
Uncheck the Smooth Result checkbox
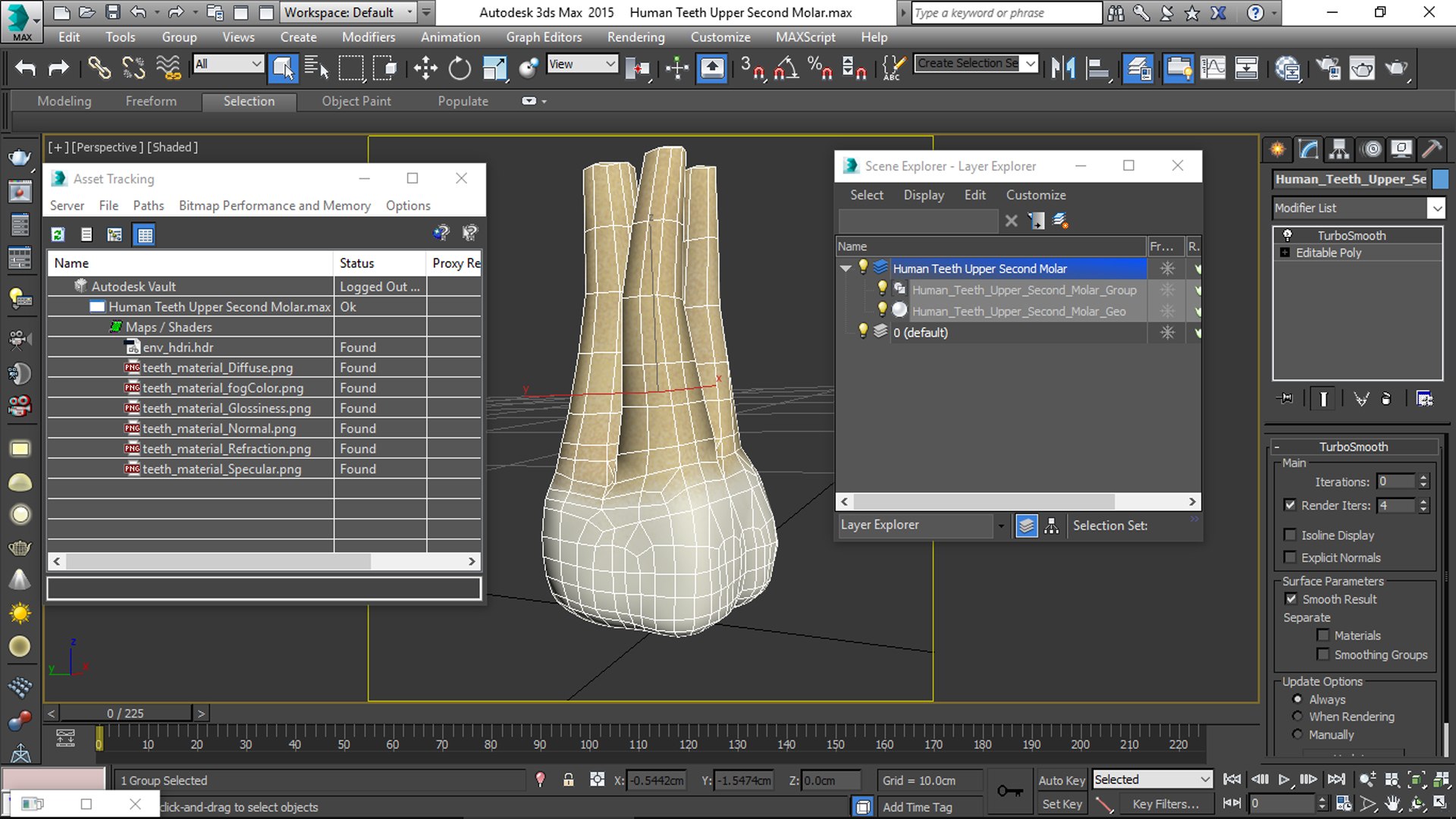pos(1291,599)
